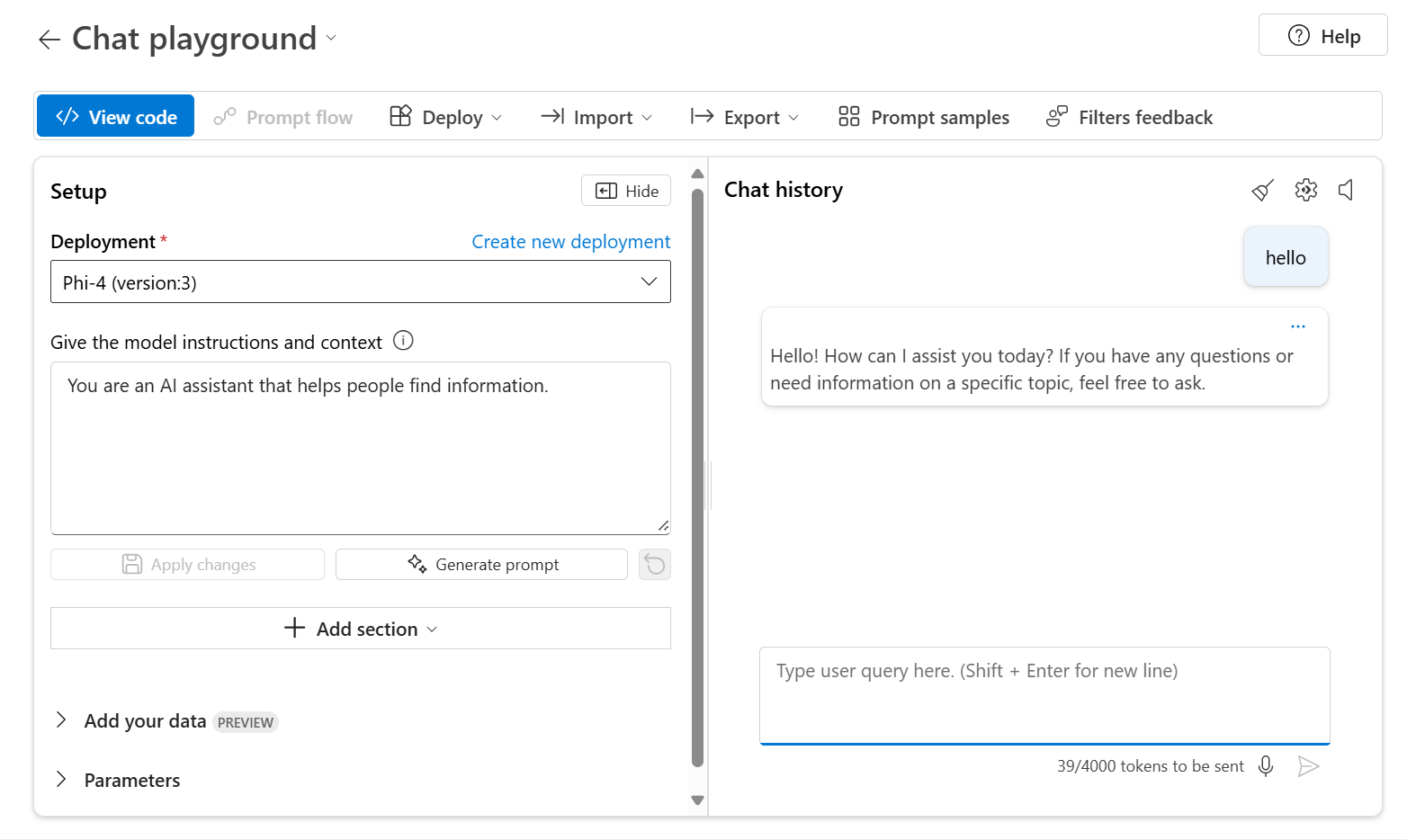Click Create new deployment link
1407x840 pixels.
point(571,242)
